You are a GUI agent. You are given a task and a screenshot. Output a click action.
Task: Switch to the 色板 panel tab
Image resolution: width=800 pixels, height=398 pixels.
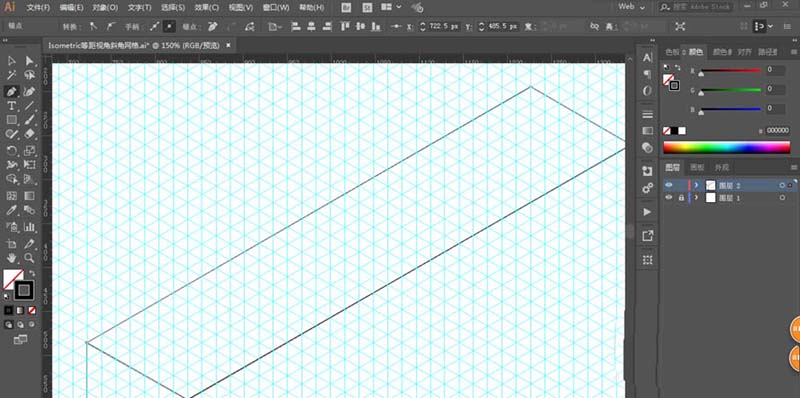[672, 52]
